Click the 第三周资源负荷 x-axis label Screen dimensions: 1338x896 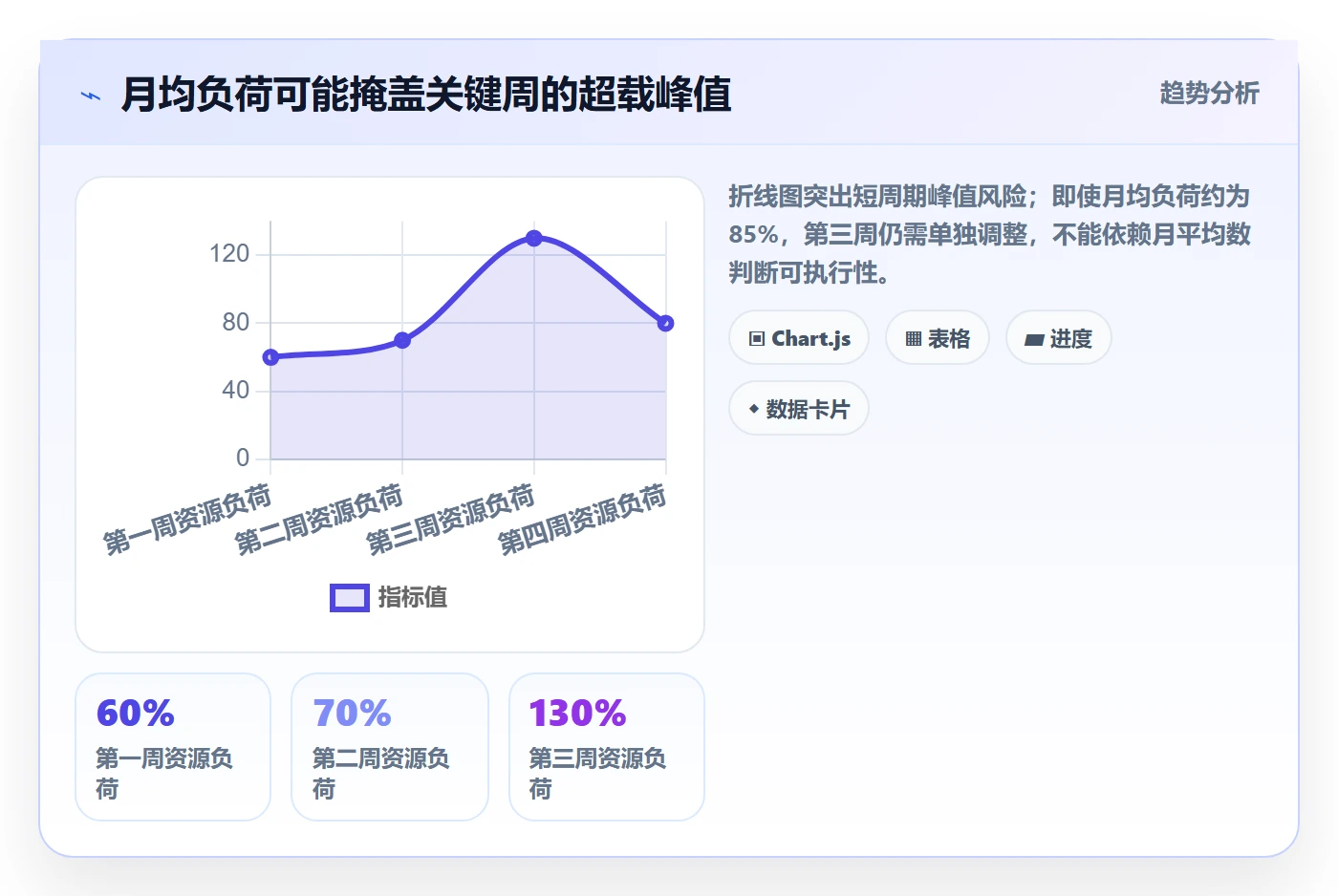[451, 520]
